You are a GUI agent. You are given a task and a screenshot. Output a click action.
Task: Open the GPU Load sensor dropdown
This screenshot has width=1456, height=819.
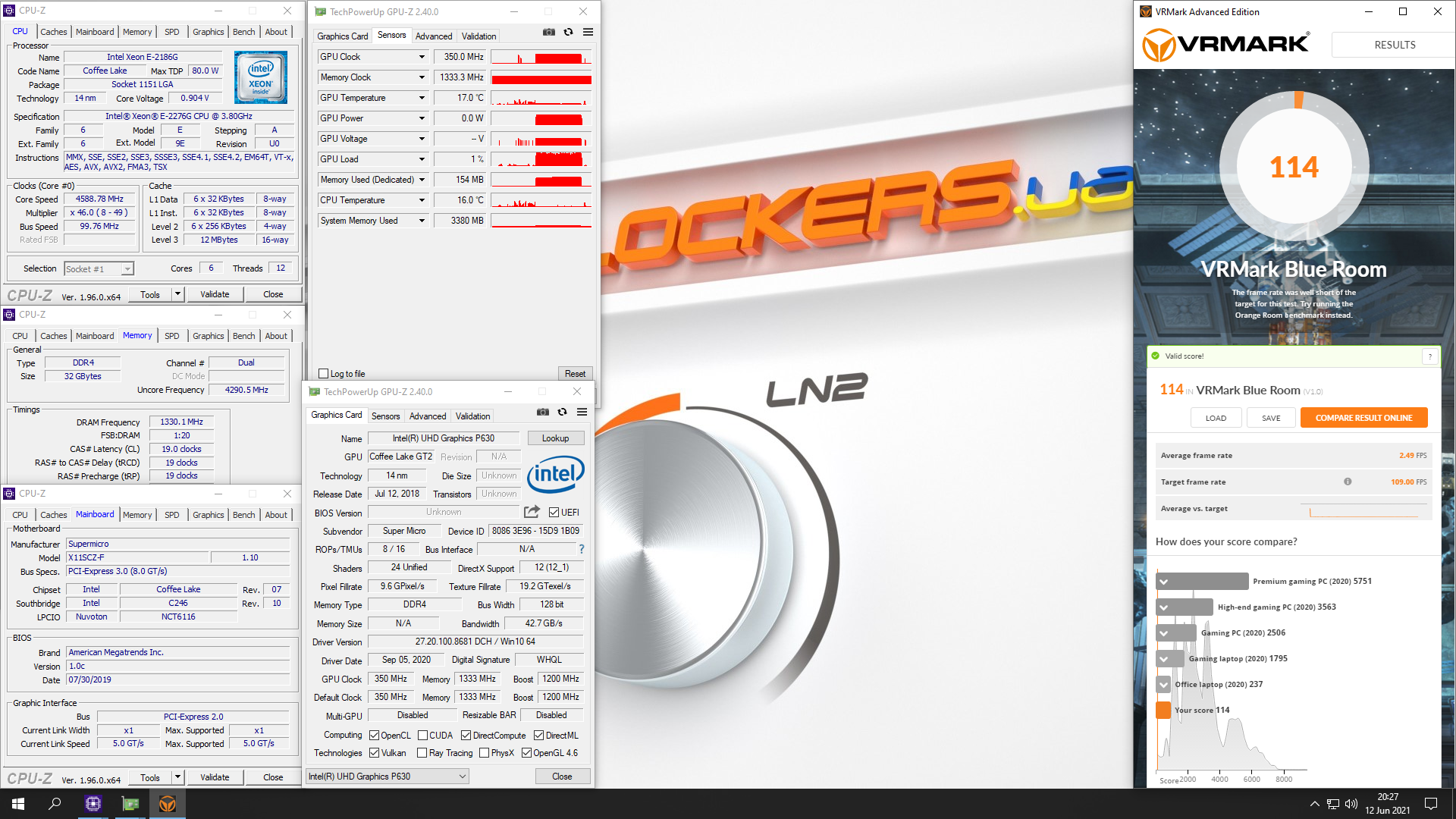point(422,159)
